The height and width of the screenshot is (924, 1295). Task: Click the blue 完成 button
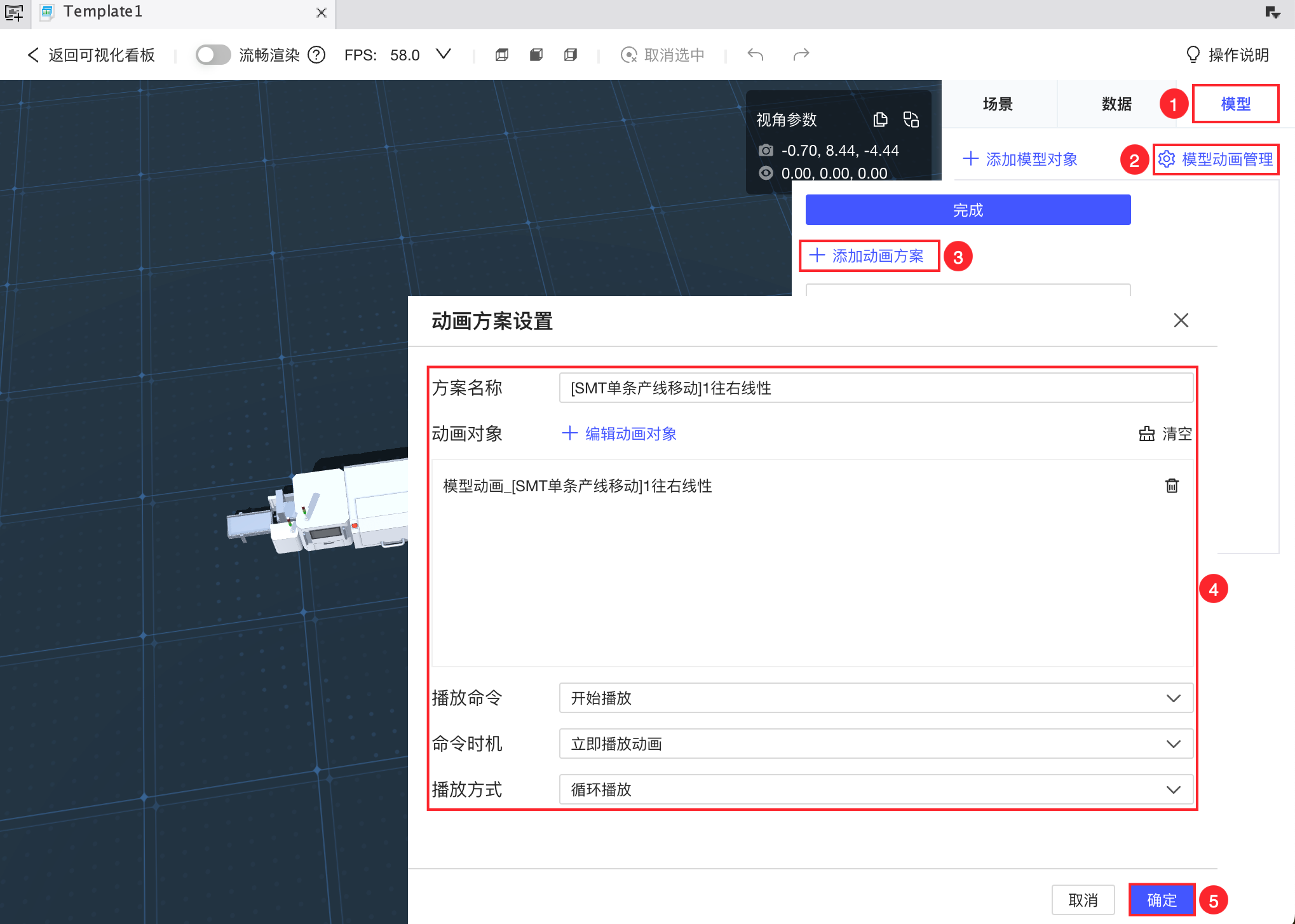coord(967,210)
